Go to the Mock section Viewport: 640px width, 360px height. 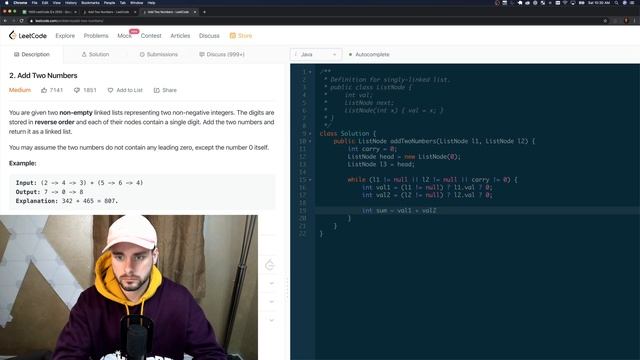coord(124,36)
